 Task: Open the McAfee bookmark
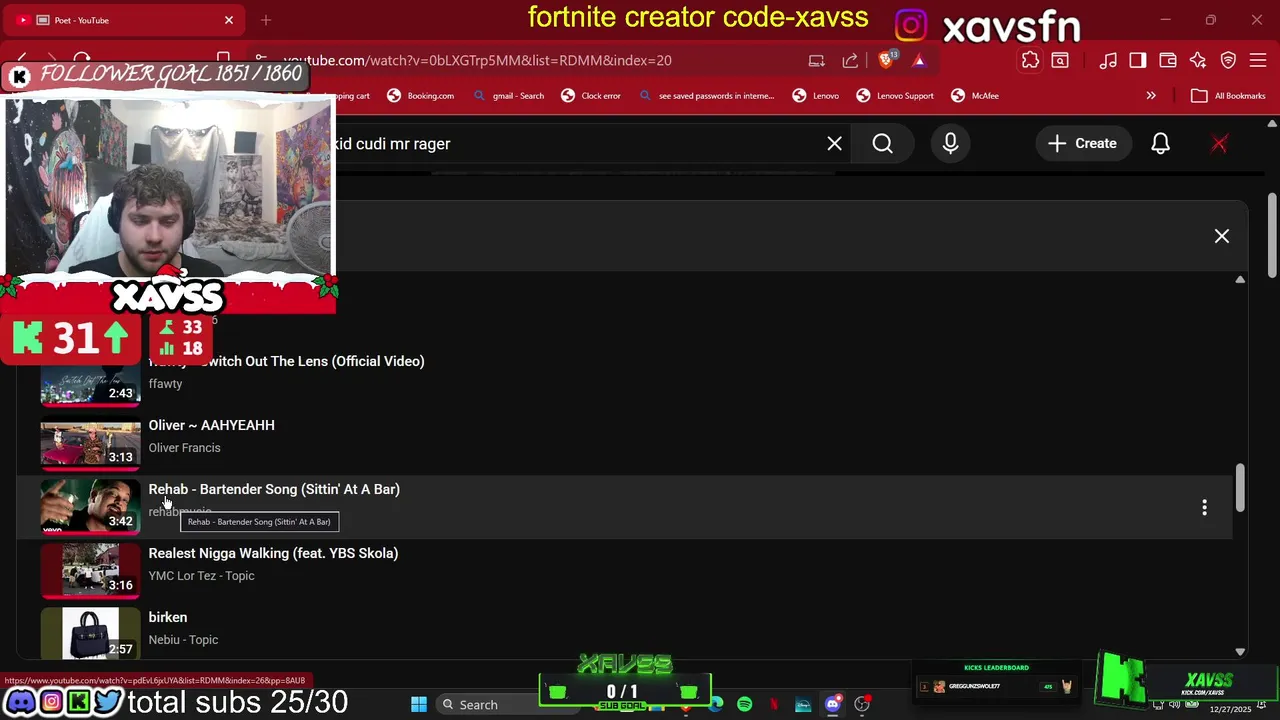[975, 96]
